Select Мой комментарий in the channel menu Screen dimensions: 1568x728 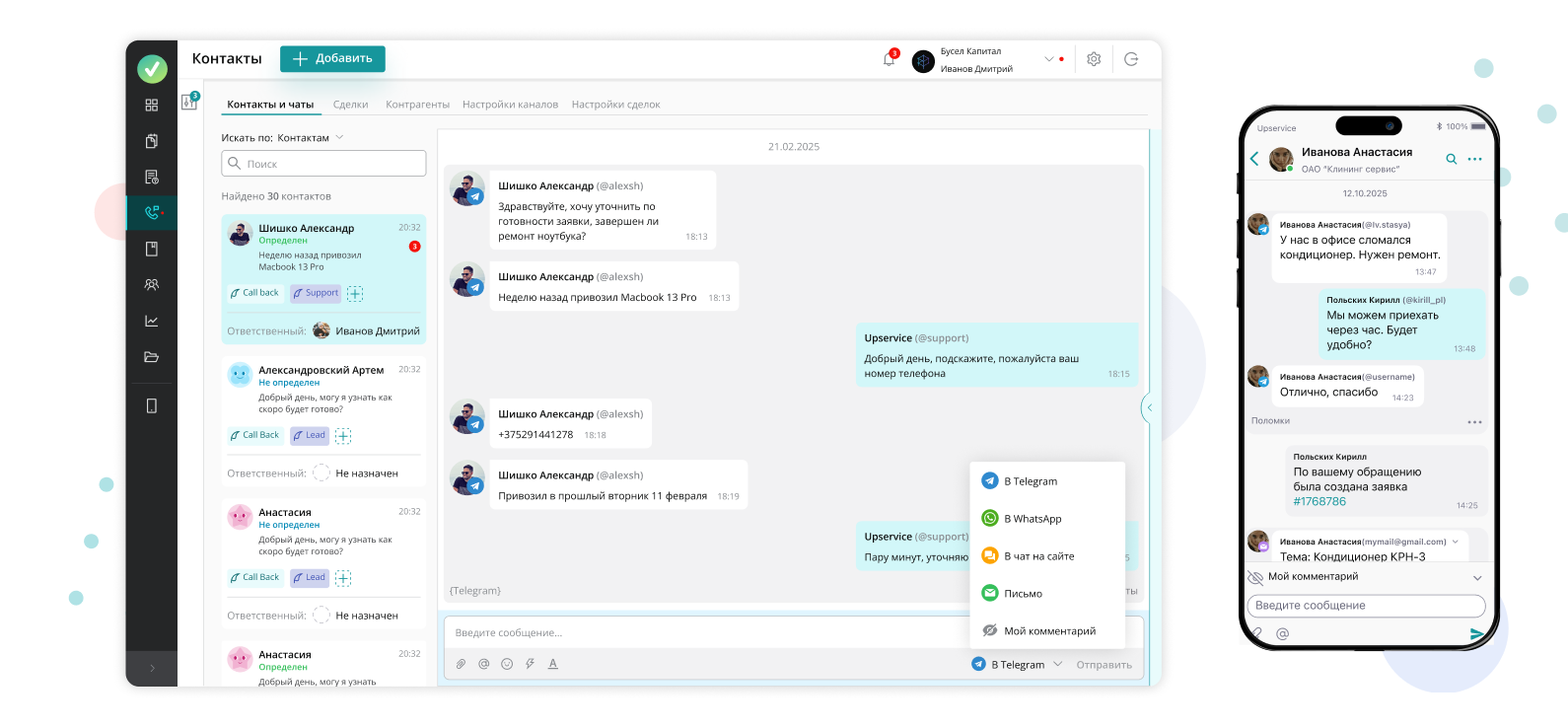coord(1047,631)
